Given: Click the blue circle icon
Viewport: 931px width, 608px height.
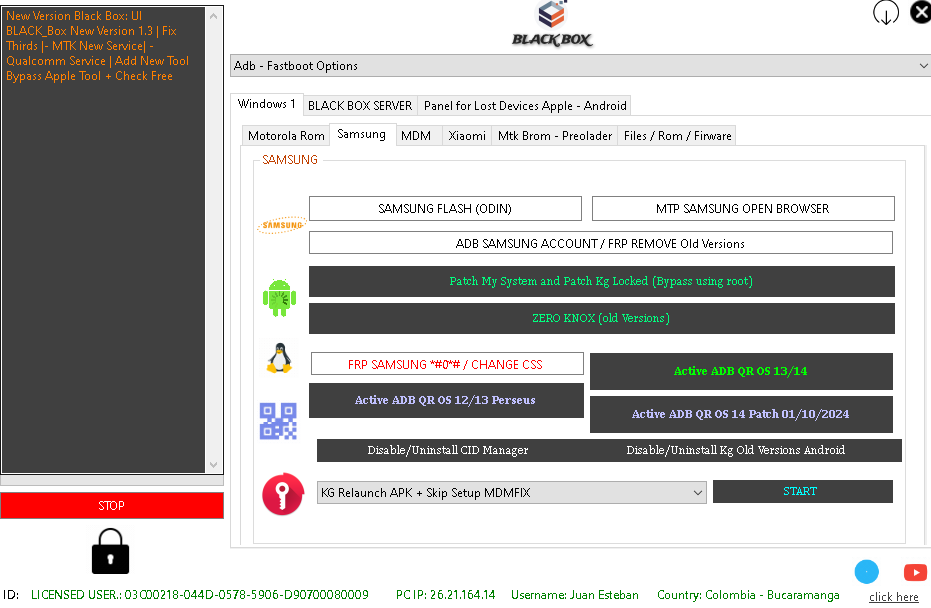Looking at the screenshot, I should pos(866,572).
